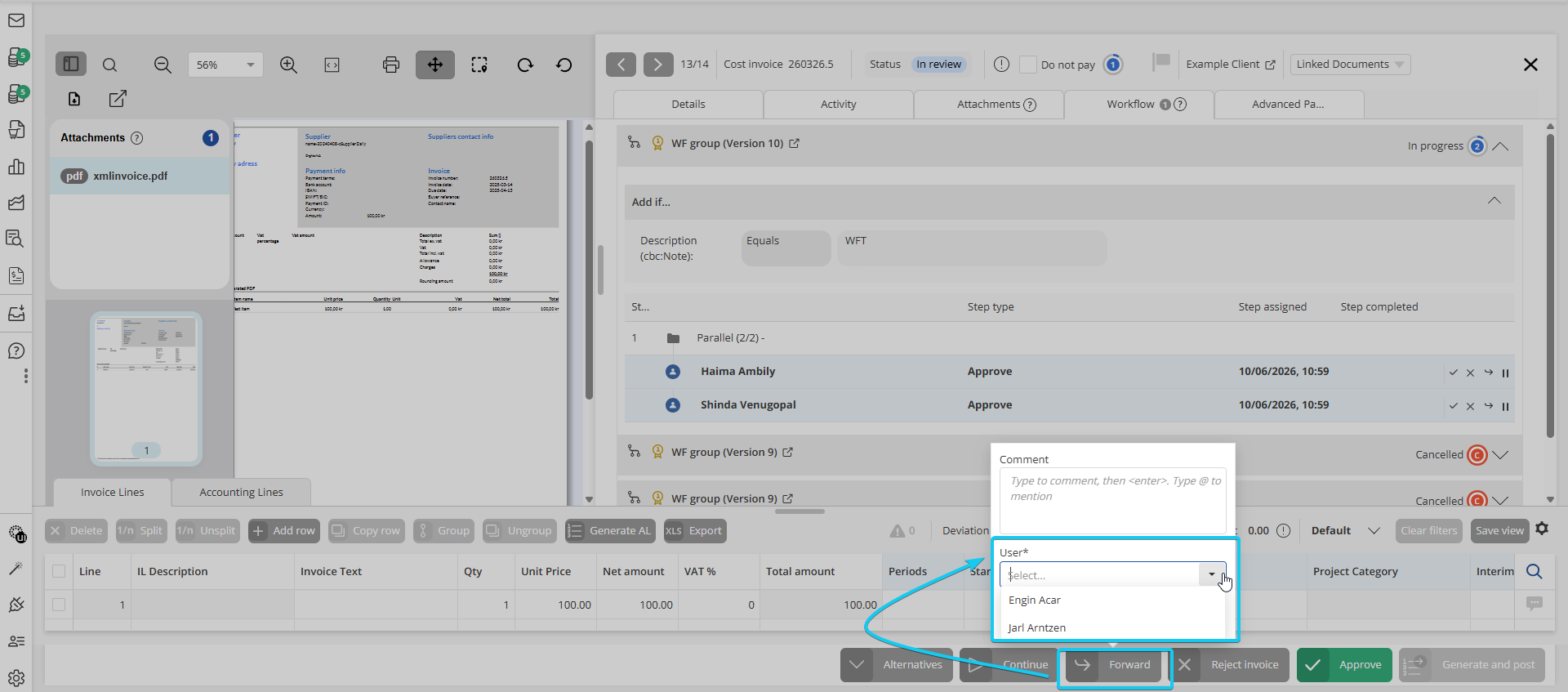Zoom in the PDF preview
The image size is (1568, 692).
[x=288, y=65]
